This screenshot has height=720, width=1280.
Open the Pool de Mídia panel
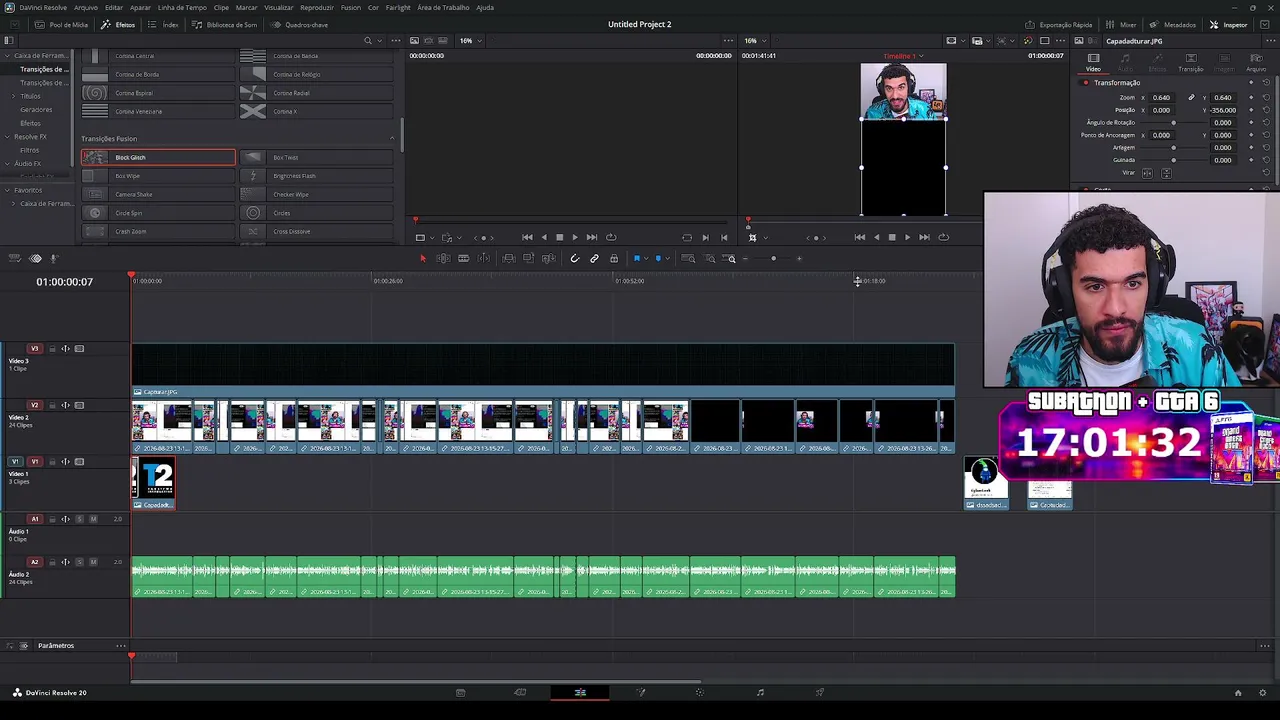click(x=62, y=25)
